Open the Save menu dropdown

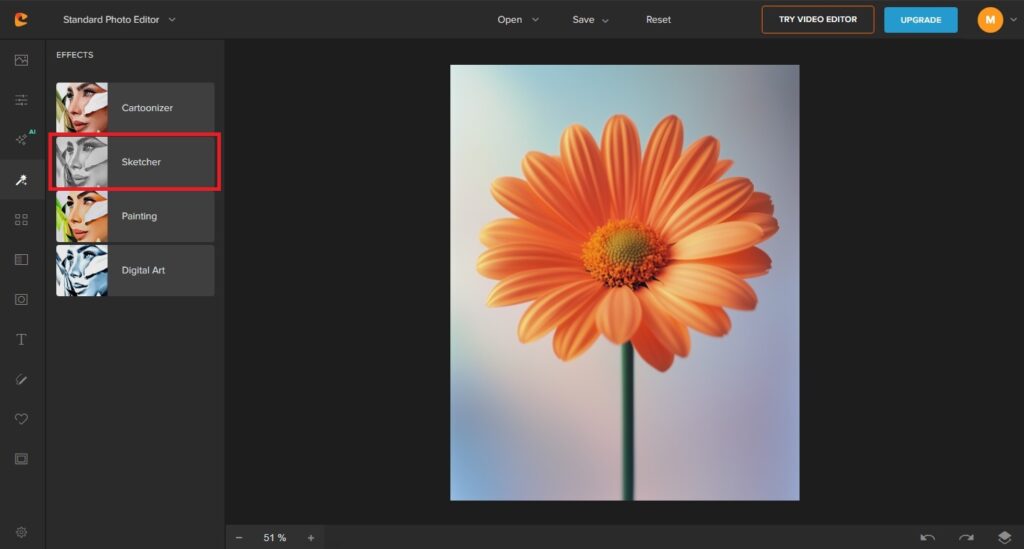point(590,20)
